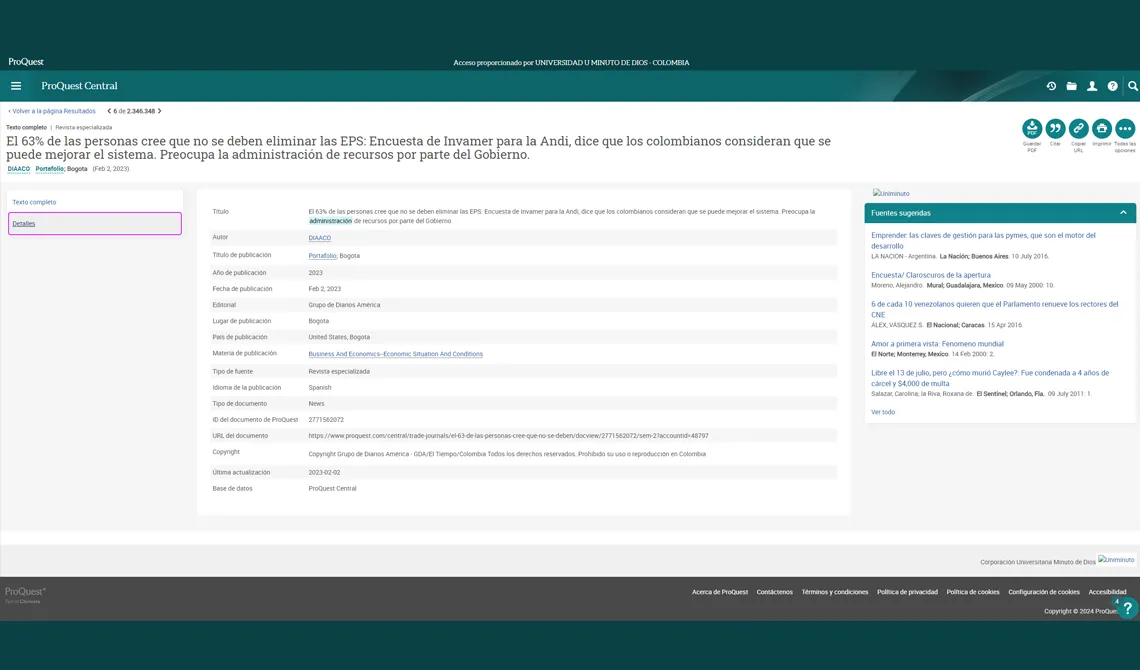This screenshot has height=670, width=1140.
Task: Open recent searches history icon
Action: coord(1051,86)
